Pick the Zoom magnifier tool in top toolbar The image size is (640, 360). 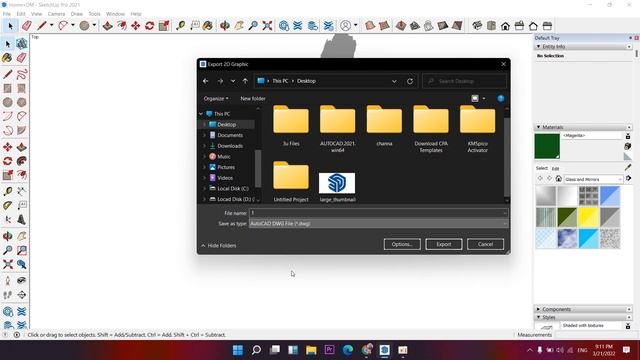pos(253,26)
